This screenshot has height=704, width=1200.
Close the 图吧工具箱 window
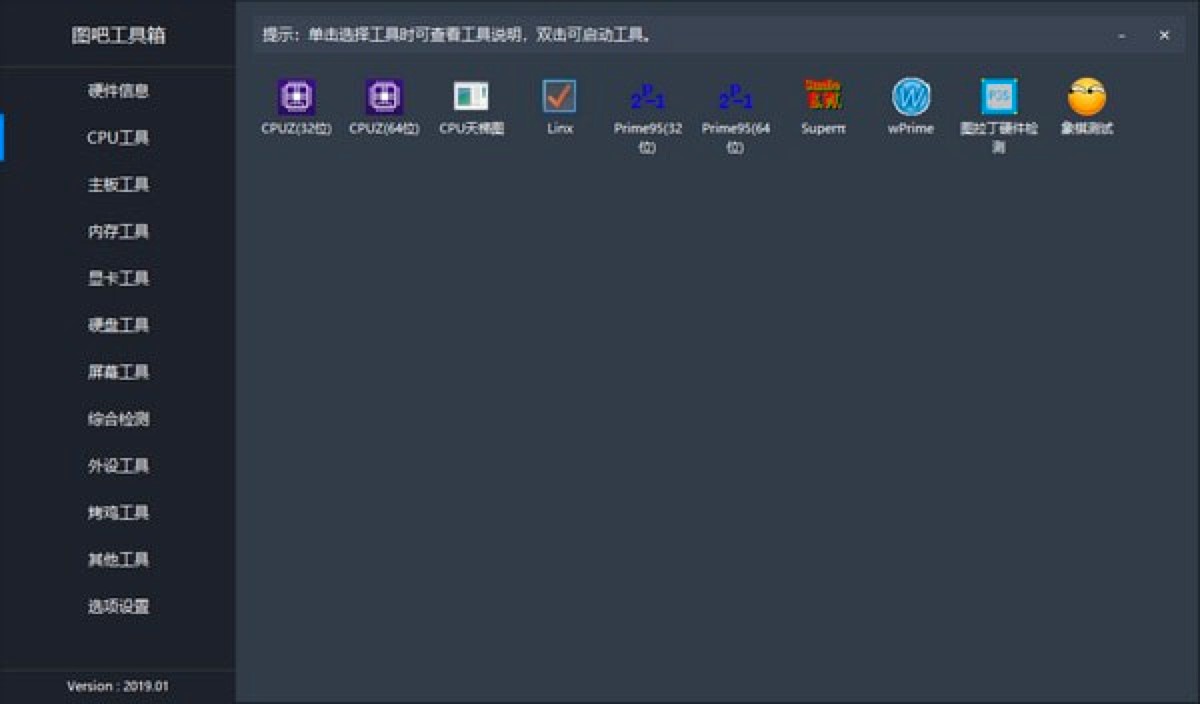tap(1164, 34)
